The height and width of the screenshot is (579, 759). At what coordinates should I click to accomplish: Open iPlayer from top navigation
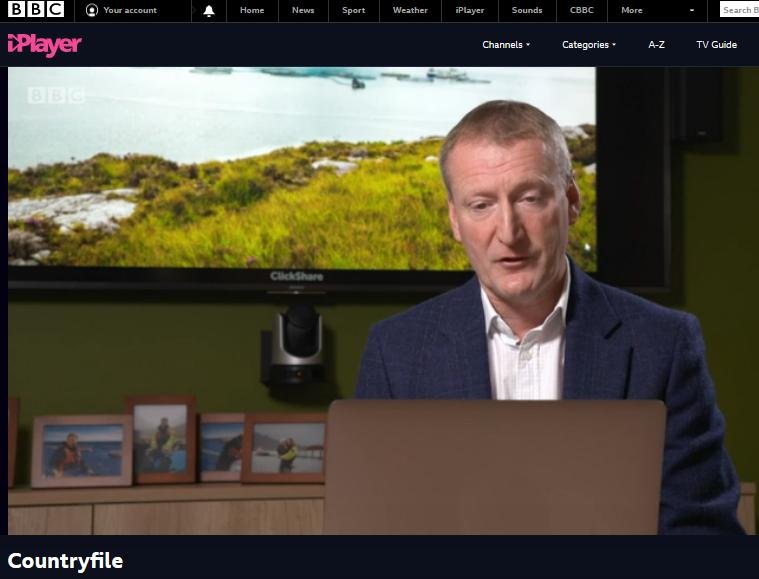470,10
